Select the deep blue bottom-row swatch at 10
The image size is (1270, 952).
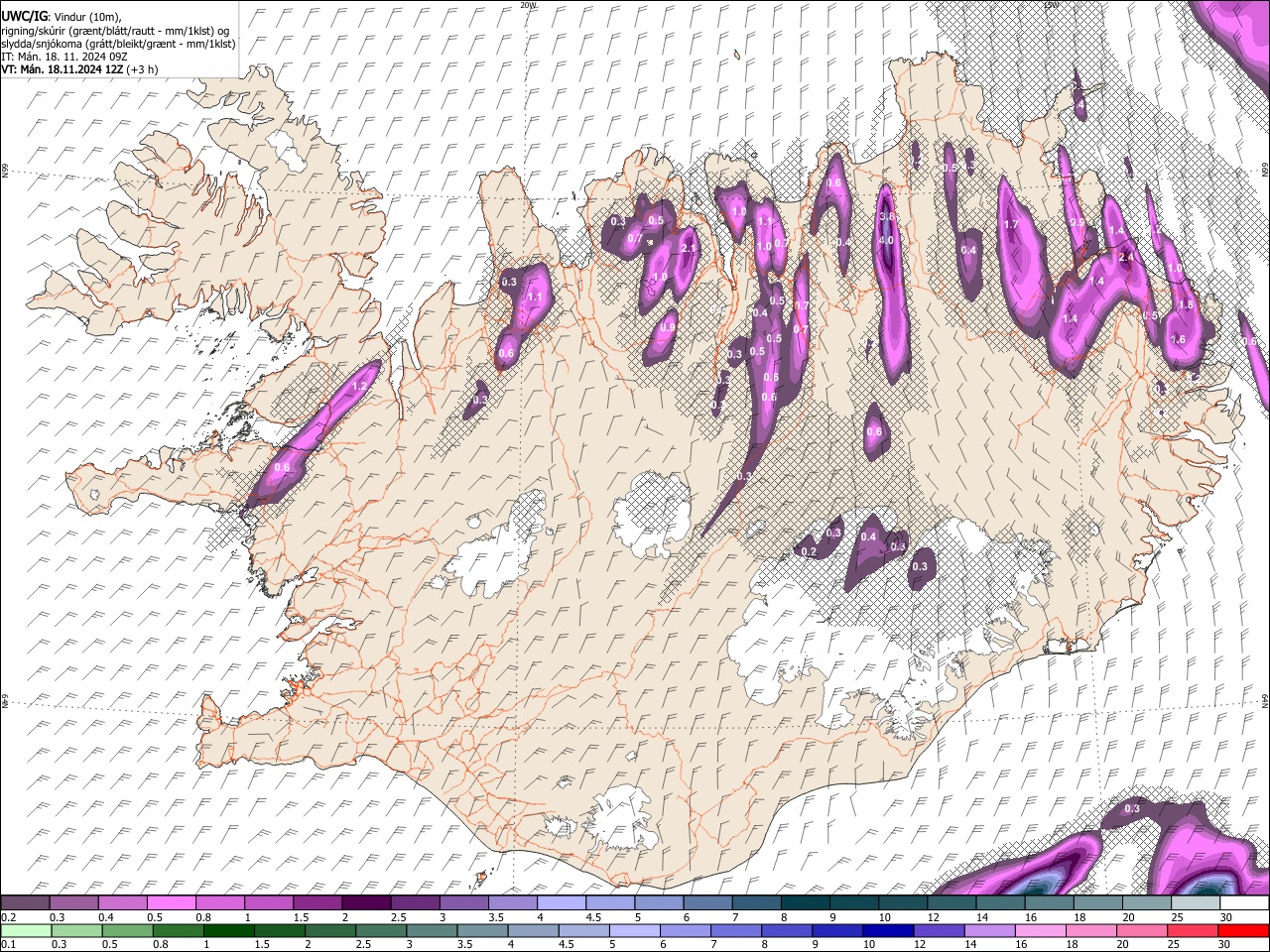click(x=889, y=930)
